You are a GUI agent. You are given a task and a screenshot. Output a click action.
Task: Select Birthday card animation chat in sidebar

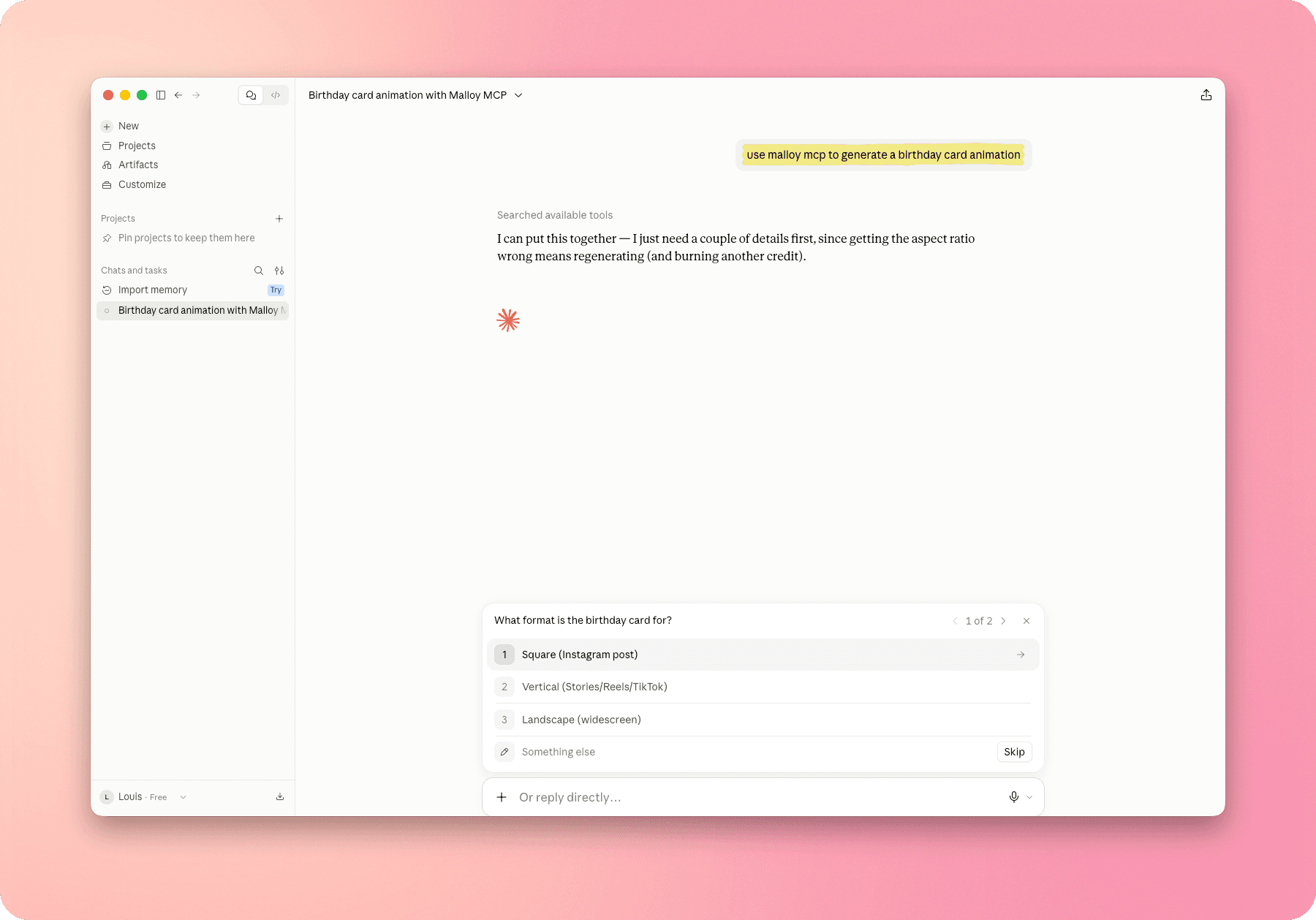(x=193, y=311)
